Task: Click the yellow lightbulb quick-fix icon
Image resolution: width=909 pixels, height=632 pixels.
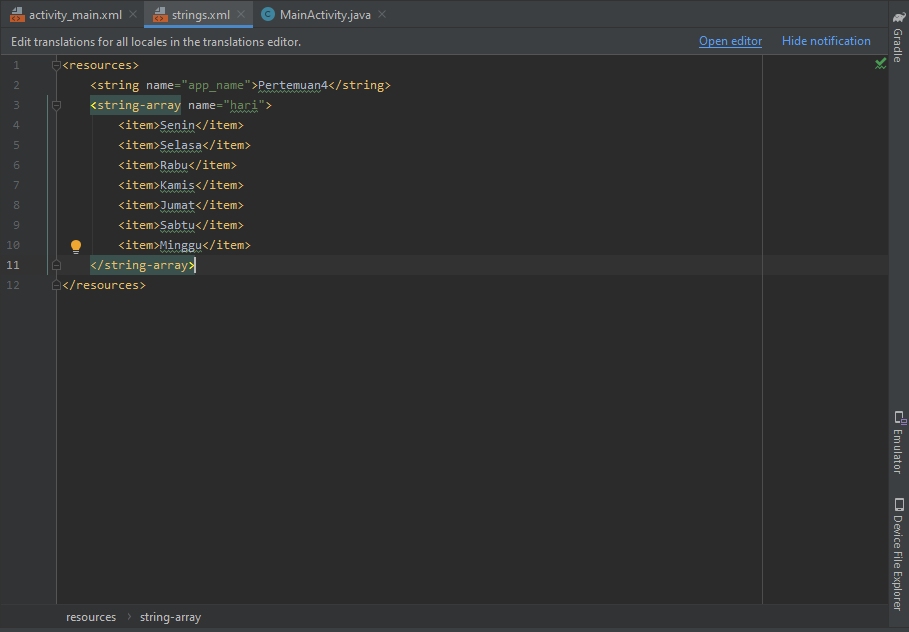Action: tap(76, 246)
